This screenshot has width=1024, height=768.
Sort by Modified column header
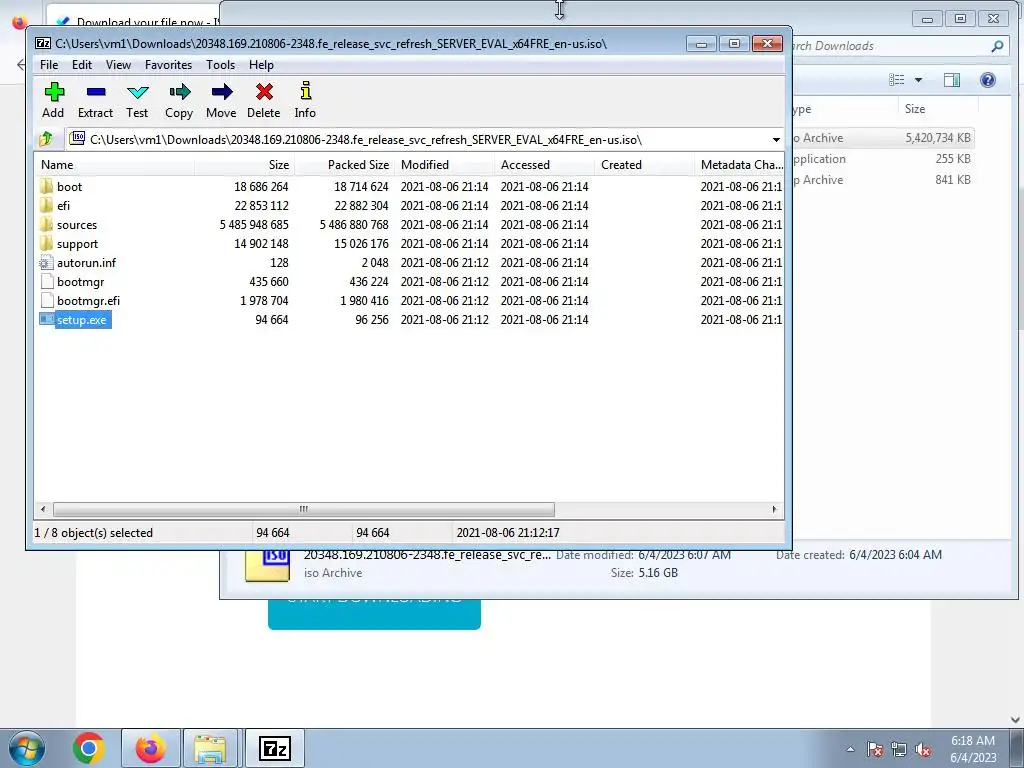click(x=444, y=165)
